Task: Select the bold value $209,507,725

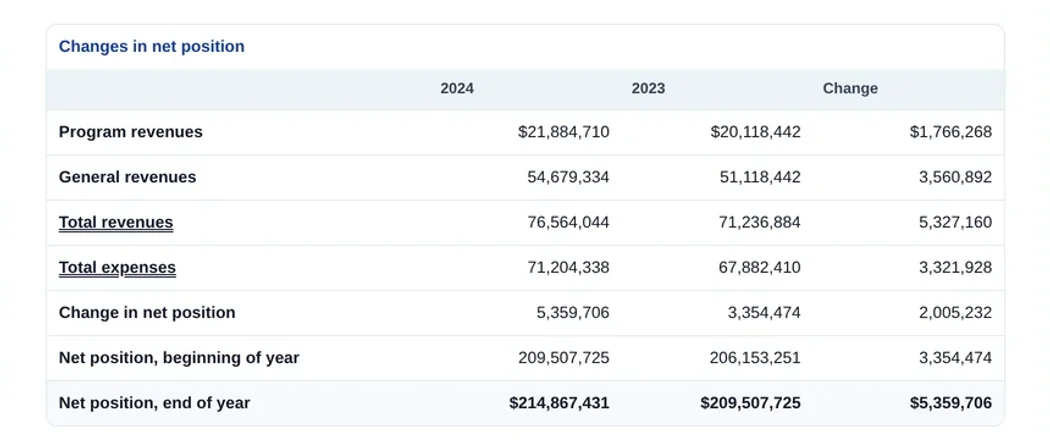Action: click(751, 403)
